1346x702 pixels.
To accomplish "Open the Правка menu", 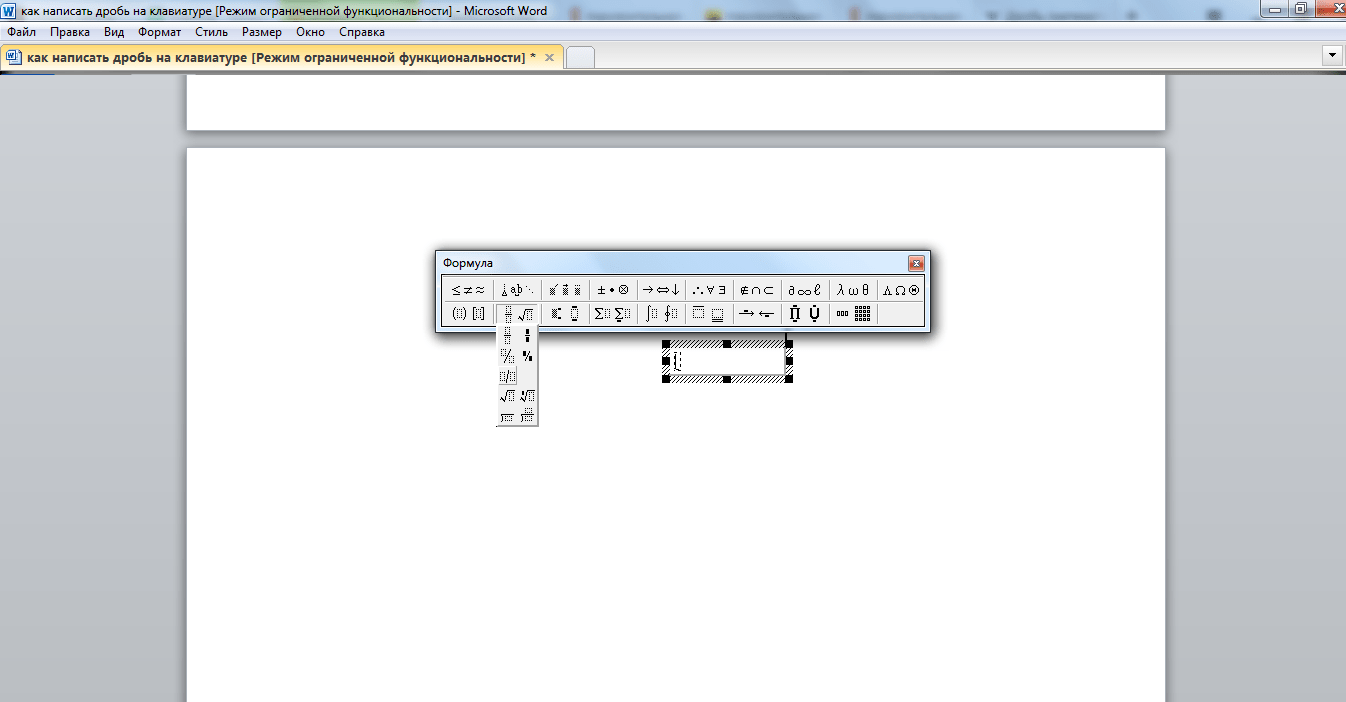I will [70, 32].
